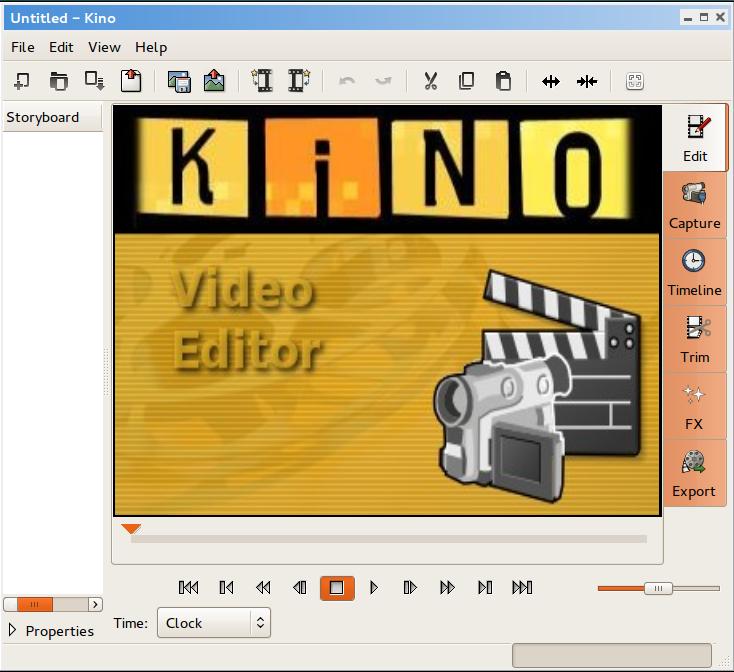Maximize the Kino window
This screenshot has height=672, width=734.
coord(704,18)
